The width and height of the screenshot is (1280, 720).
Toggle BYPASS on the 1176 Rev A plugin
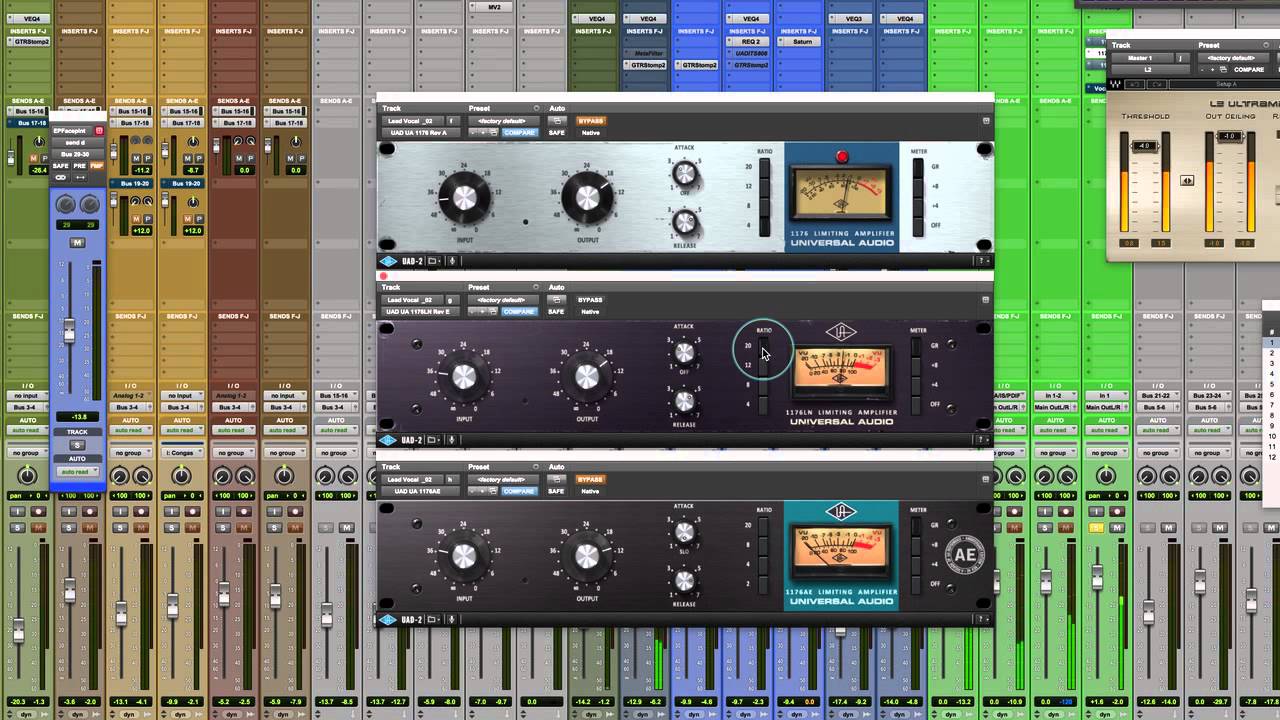pos(590,121)
